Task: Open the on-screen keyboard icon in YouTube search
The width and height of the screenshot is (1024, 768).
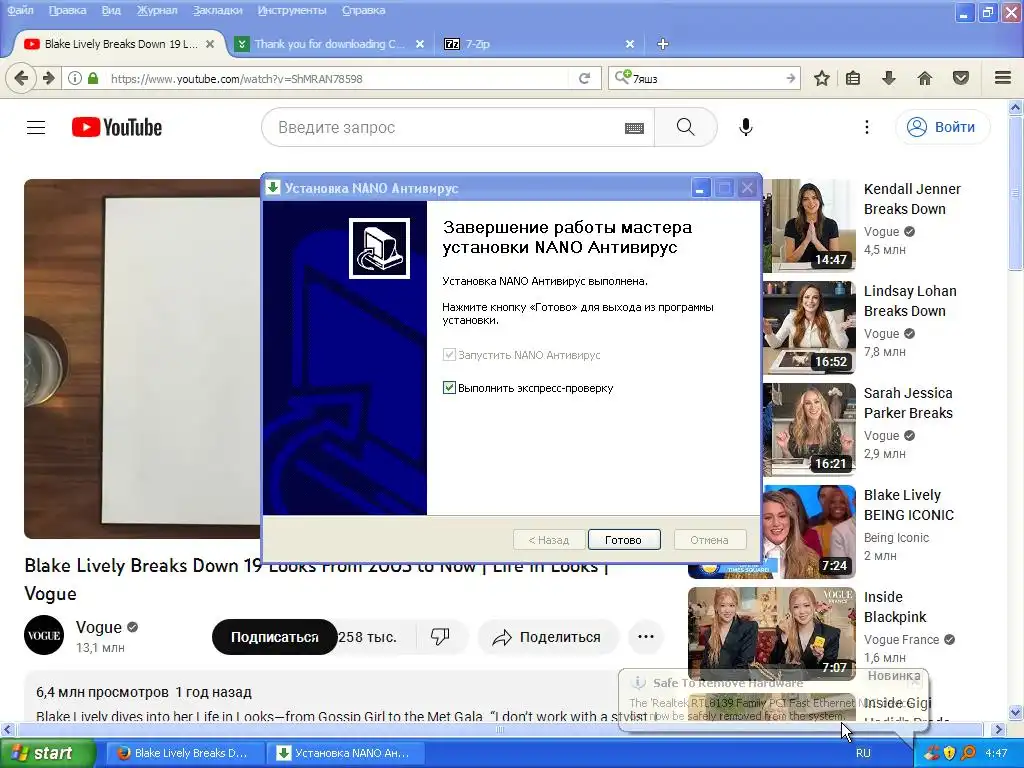Action: pos(634,128)
